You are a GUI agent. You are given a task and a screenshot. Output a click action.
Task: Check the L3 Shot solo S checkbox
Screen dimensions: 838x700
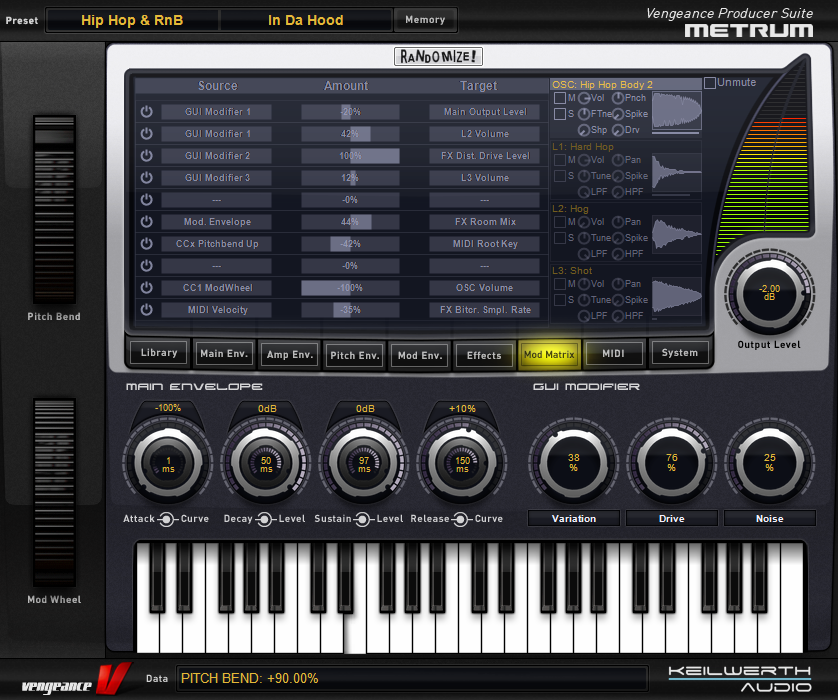coord(560,300)
